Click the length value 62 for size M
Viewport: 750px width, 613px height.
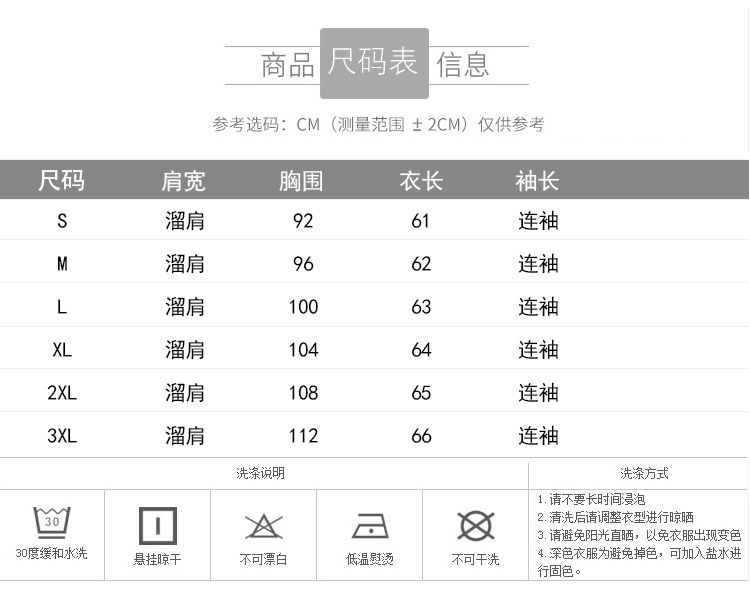tap(421, 264)
